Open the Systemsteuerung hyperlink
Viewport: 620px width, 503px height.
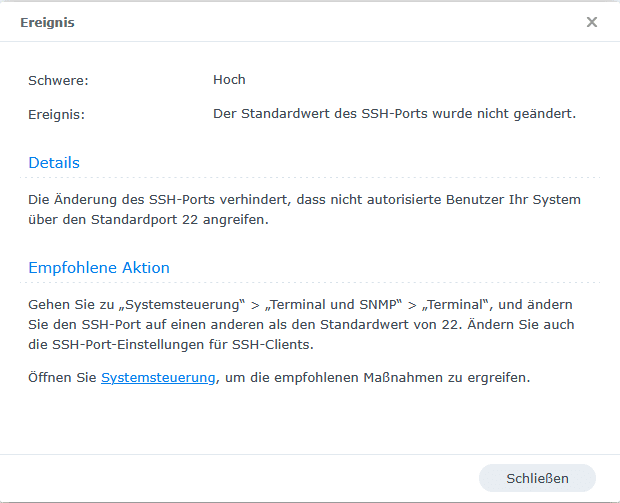tap(158, 377)
